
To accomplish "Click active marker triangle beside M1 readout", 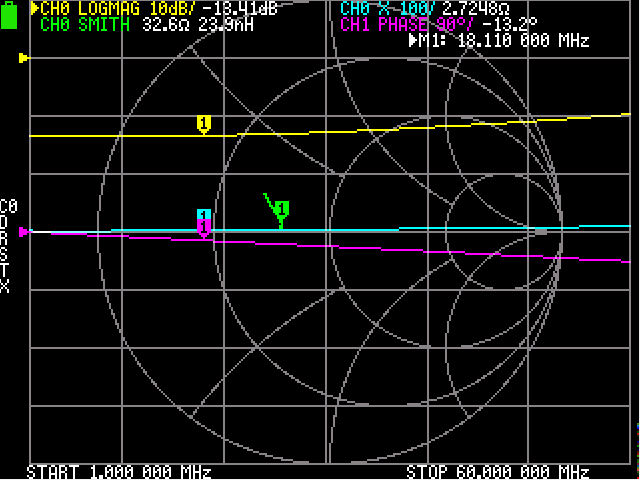I will coord(414,42).
